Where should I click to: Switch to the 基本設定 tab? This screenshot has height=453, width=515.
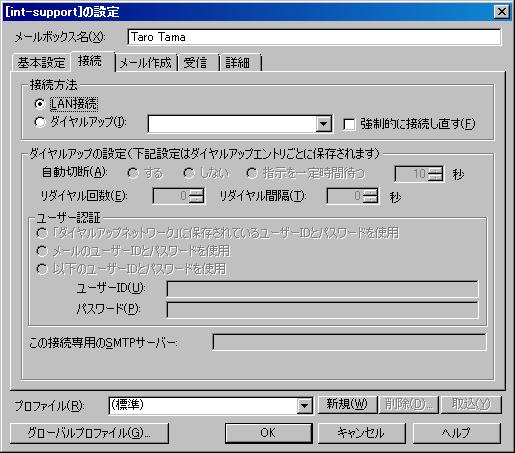tap(41, 63)
